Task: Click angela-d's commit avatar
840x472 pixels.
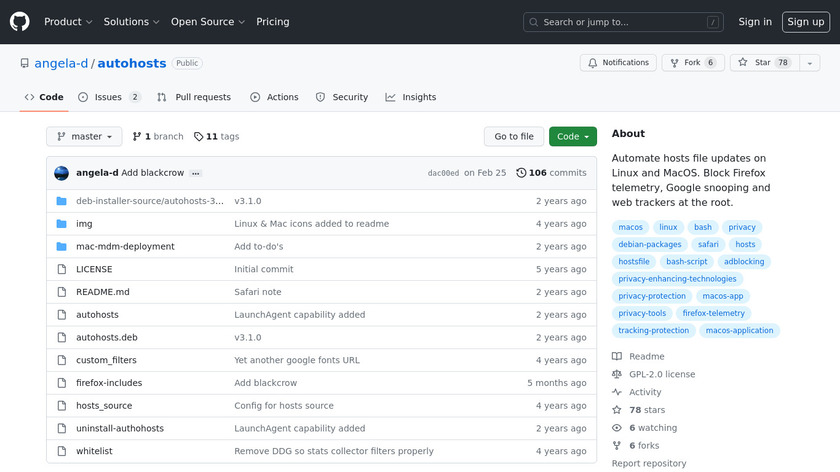Action: click(x=62, y=173)
